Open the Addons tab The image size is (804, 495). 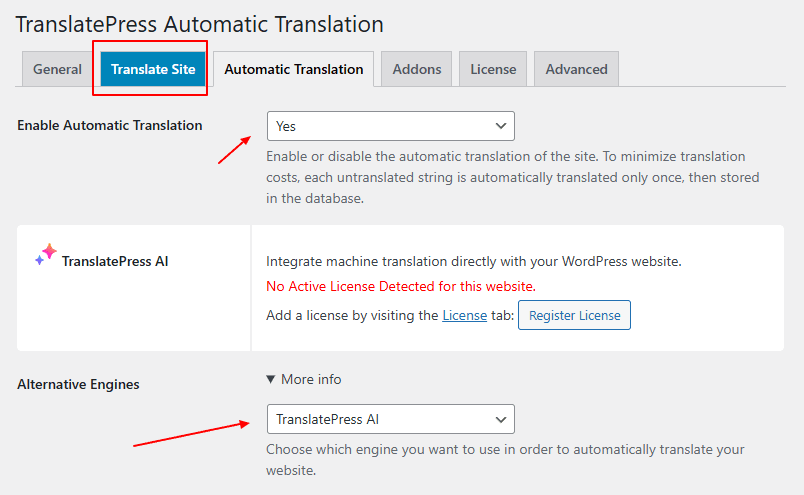point(416,69)
